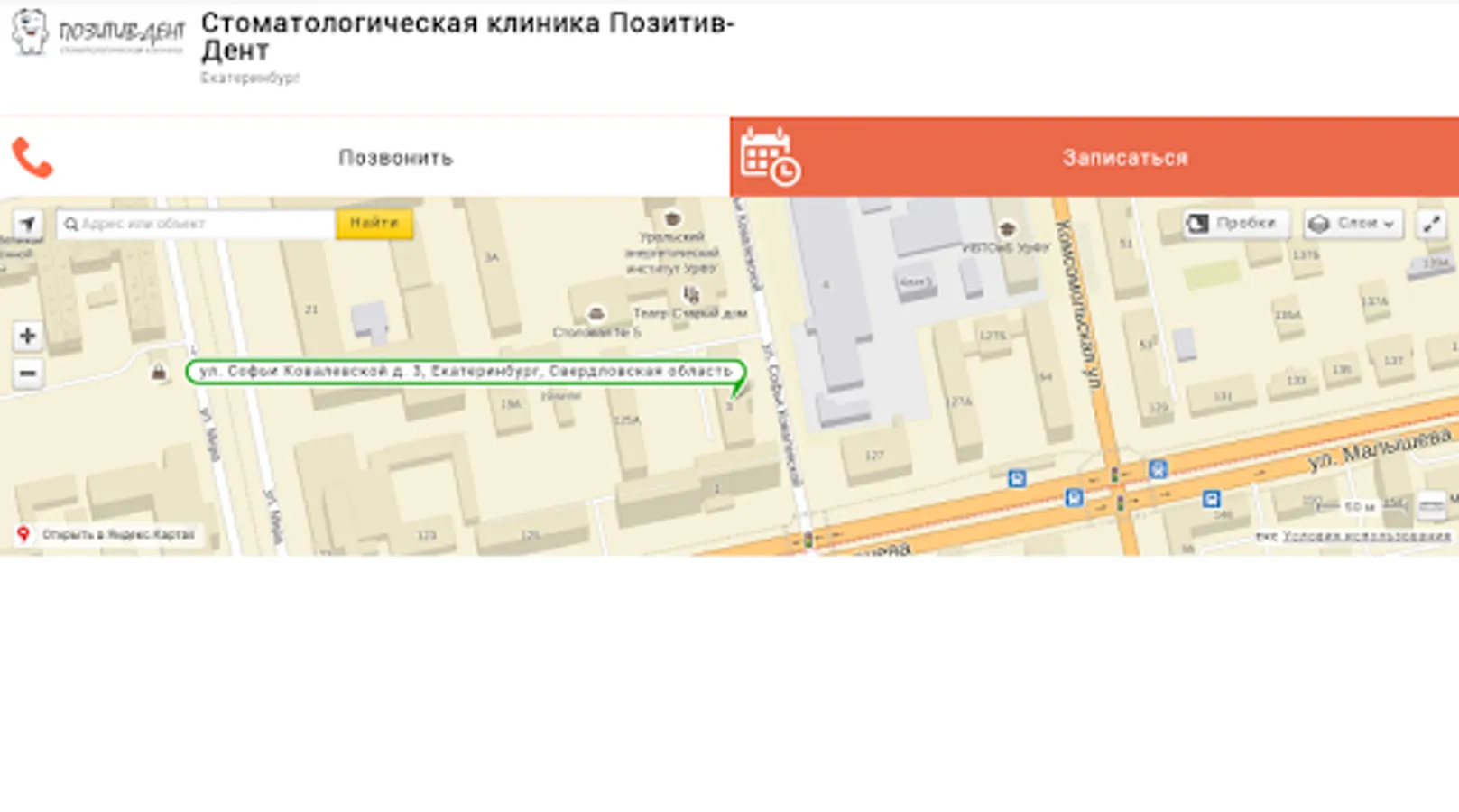The image size is (1459, 812).
Task: Click the Стоматологическая клиника Позитив-Дент heading
Action: click(x=468, y=37)
